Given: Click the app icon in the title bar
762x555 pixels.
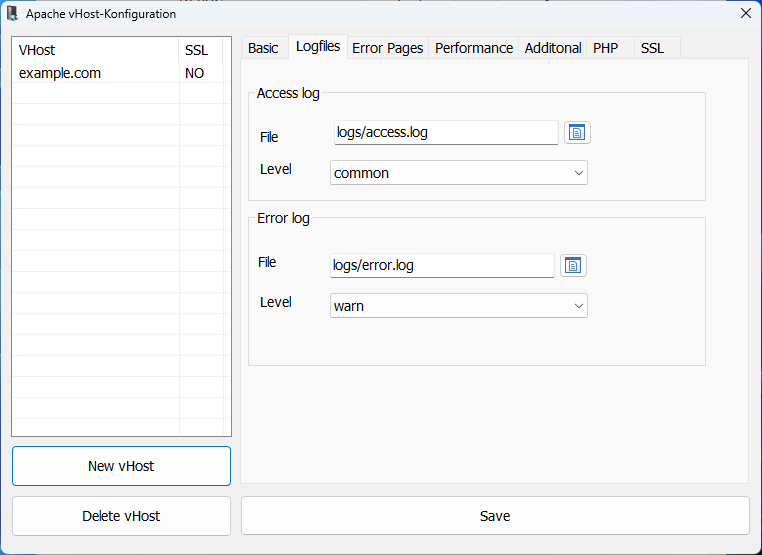Looking at the screenshot, I should coord(13,14).
